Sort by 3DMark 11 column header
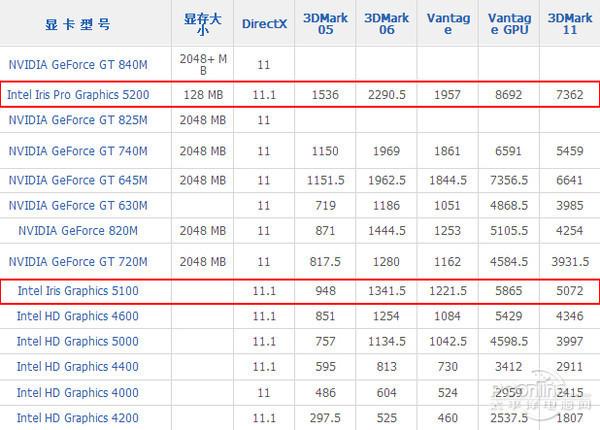The height and width of the screenshot is (430, 600). point(570,24)
